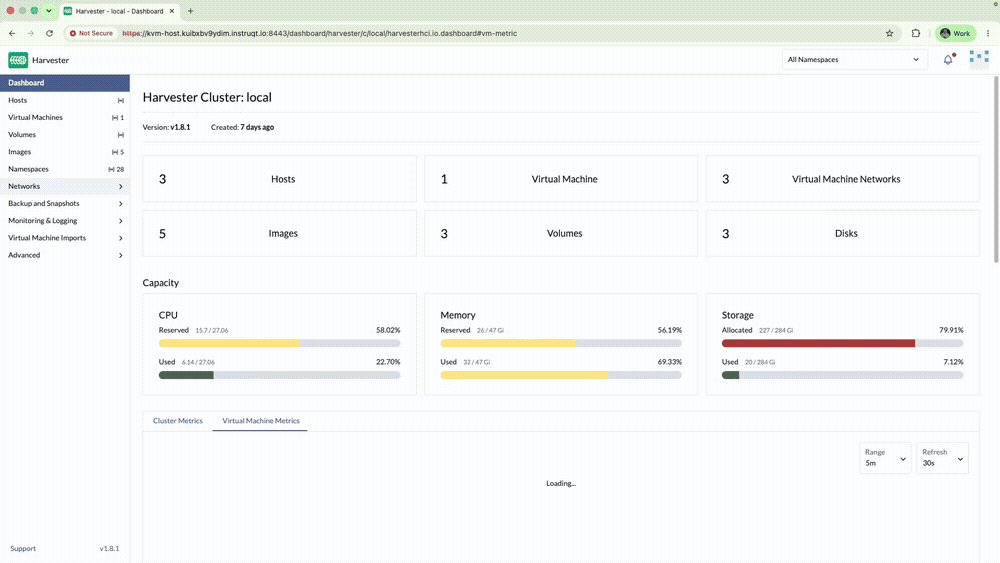
Task: Click the Volumes resource count icon
Action: pyautogui.click(x=121, y=135)
